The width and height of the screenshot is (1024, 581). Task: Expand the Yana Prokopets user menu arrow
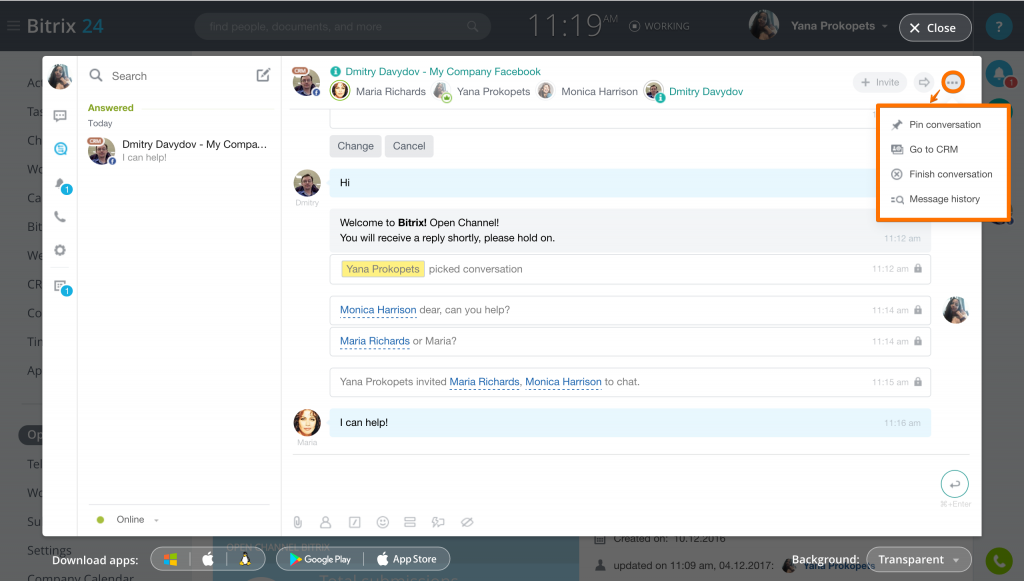(x=885, y=26)
